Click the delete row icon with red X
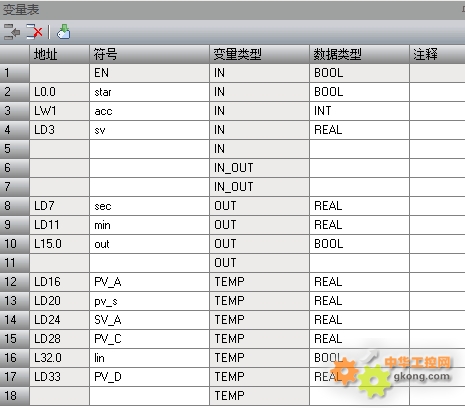Viewport: 465px width, 408px height. 34,32
